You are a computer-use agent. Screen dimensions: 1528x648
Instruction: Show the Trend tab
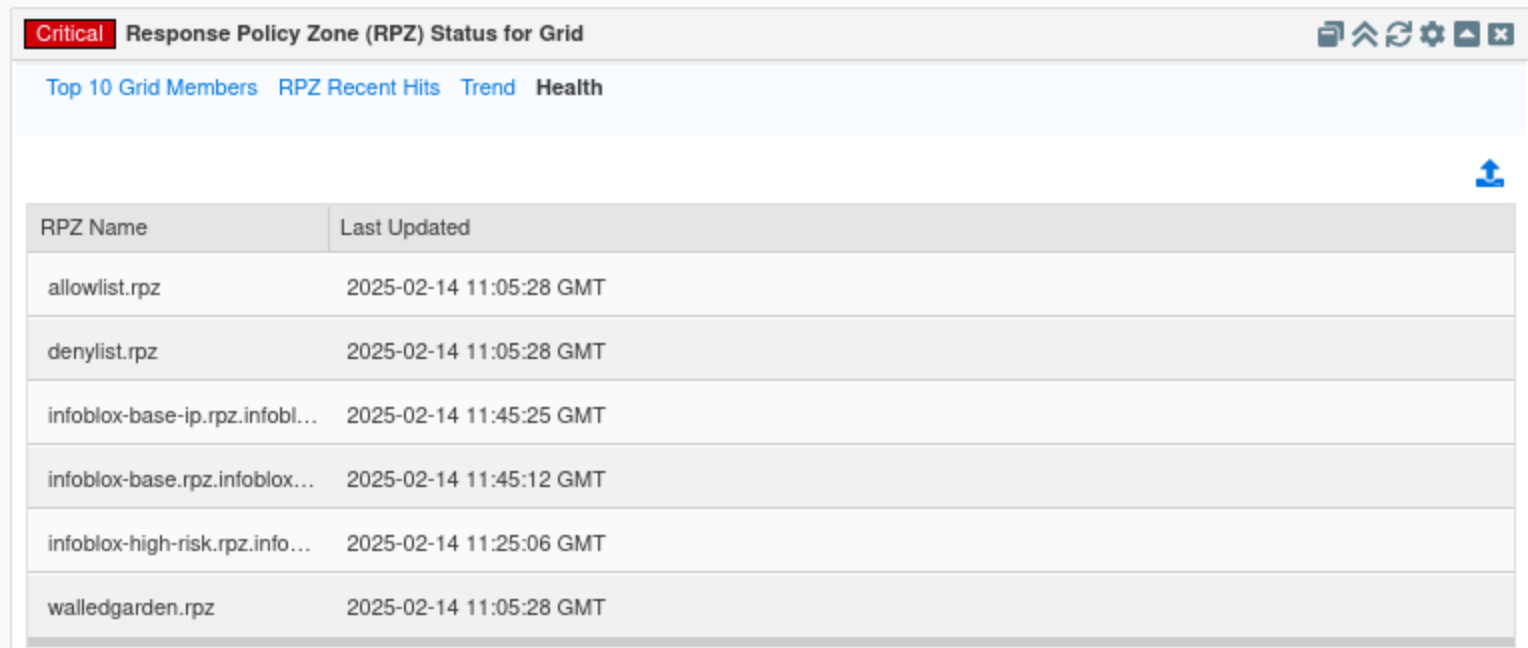pos(488,88)
